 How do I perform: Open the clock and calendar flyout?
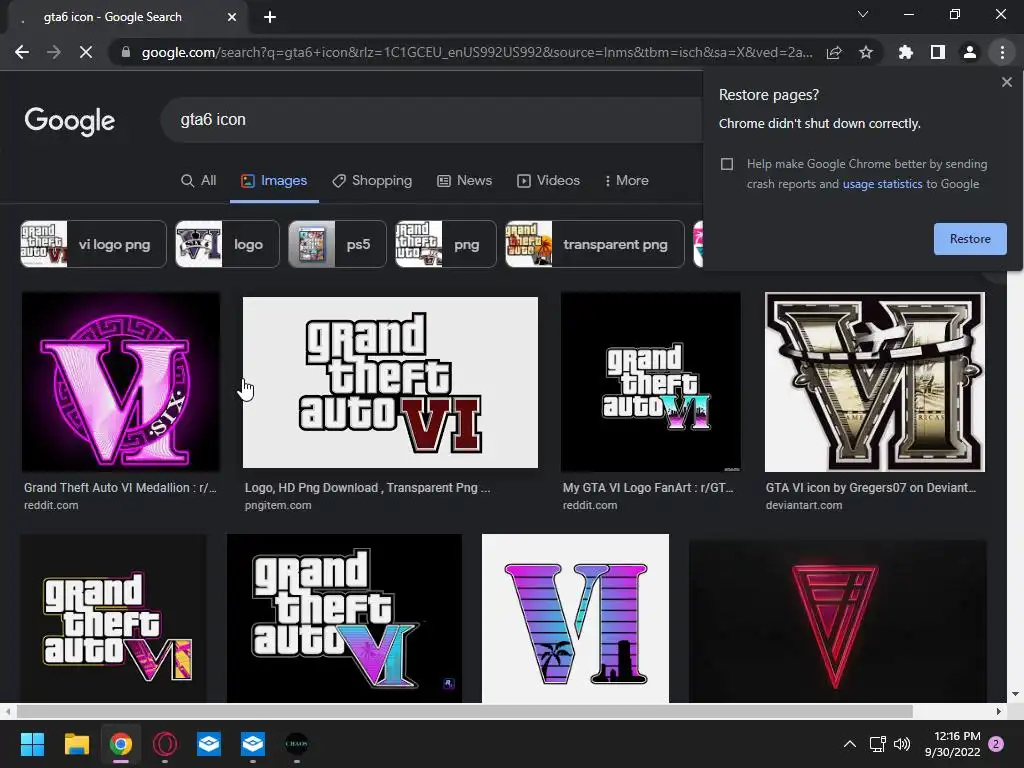(953, 744)
